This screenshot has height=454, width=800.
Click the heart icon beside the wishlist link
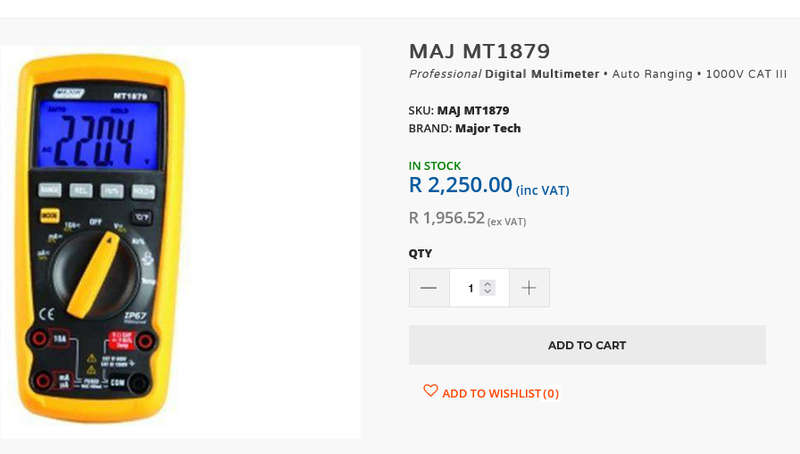coord(431,391)
